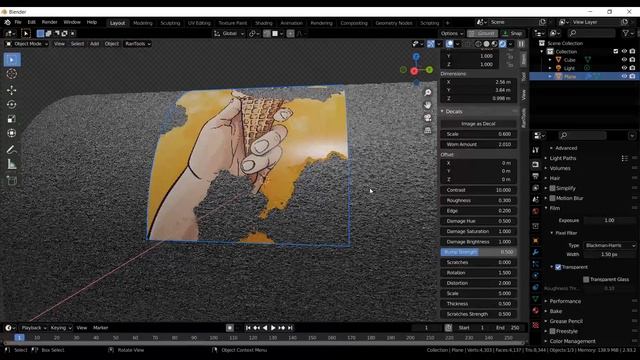Hide the Cube in viewport
Viewport: 640px width, 360px height.
(624, 60)
